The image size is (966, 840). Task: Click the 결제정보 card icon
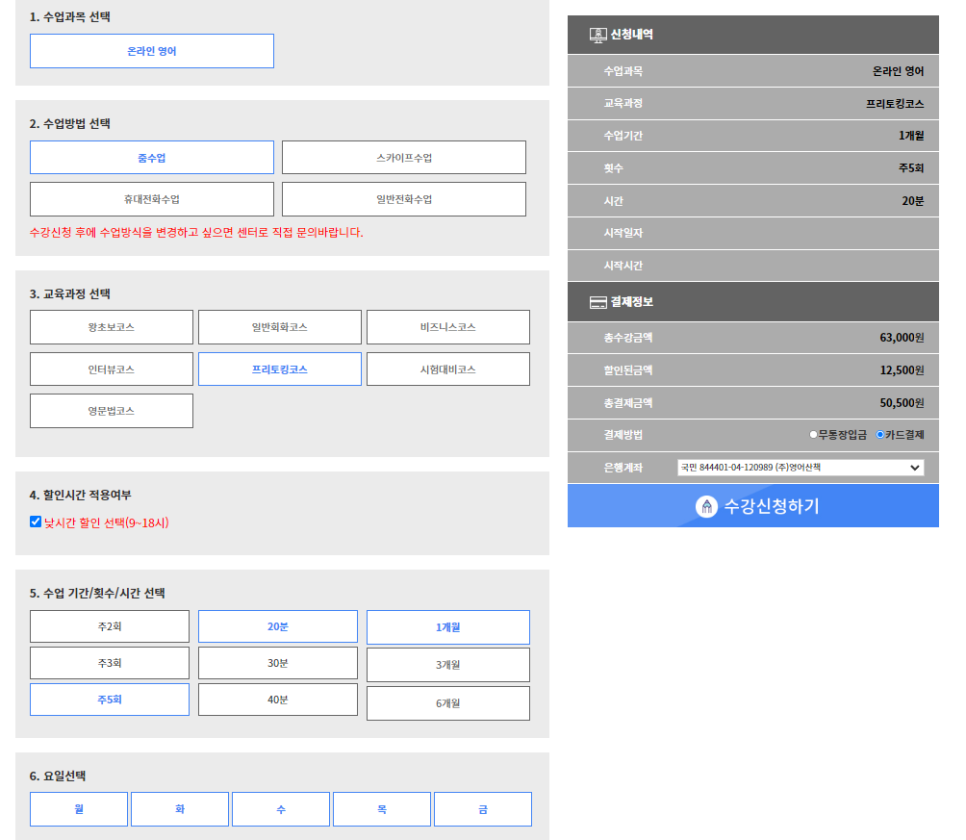598,303
